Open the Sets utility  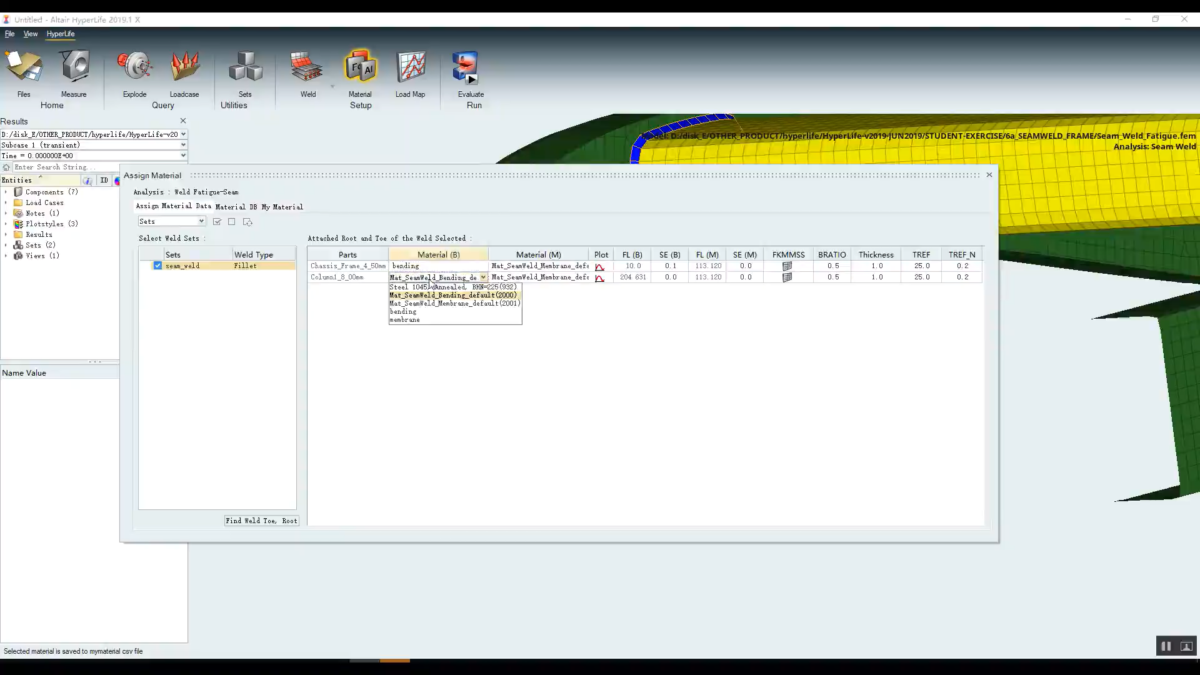[x=245, y=74]
